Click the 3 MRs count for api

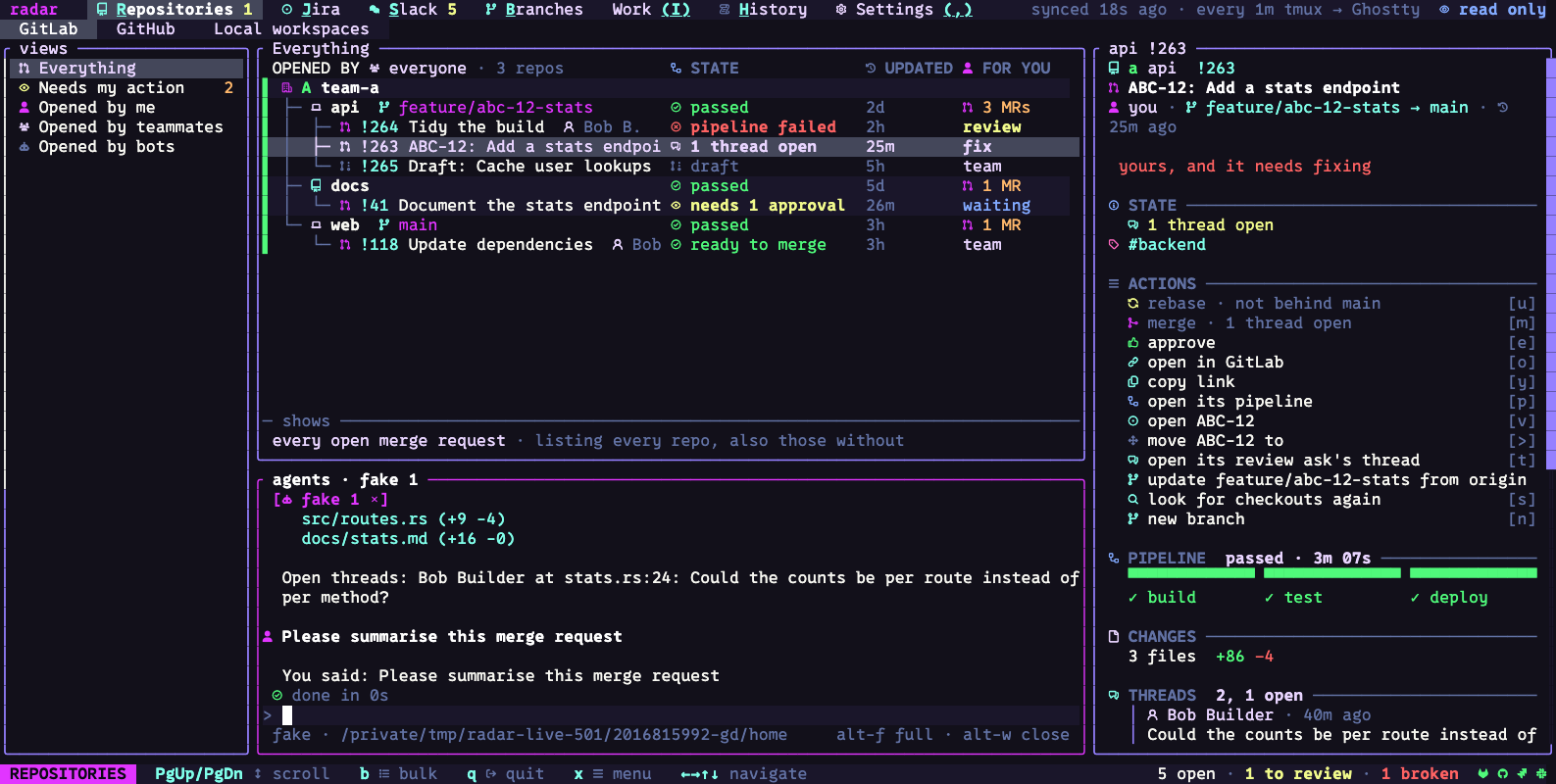996,108
